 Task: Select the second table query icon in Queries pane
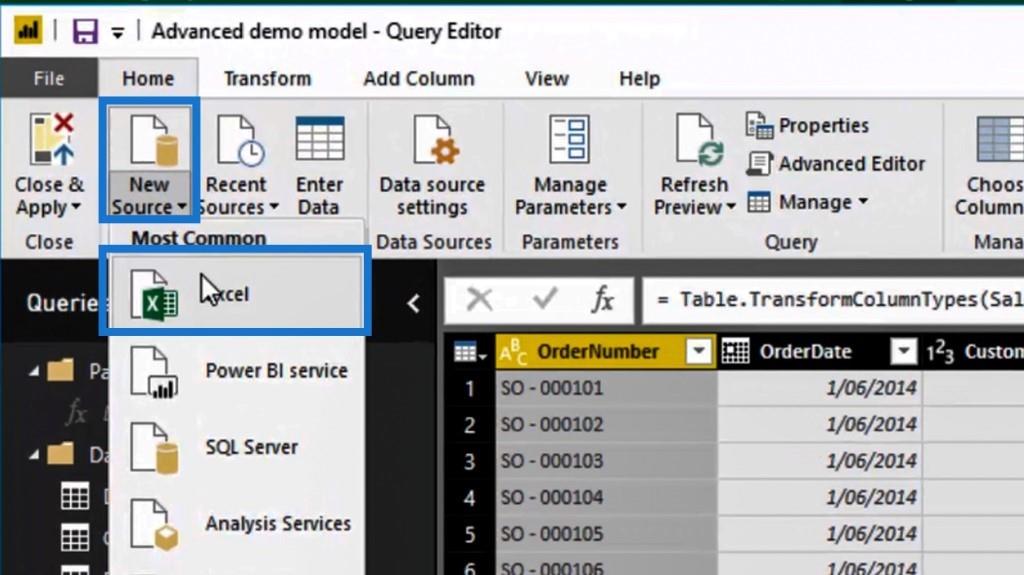[x=75, y=538]
